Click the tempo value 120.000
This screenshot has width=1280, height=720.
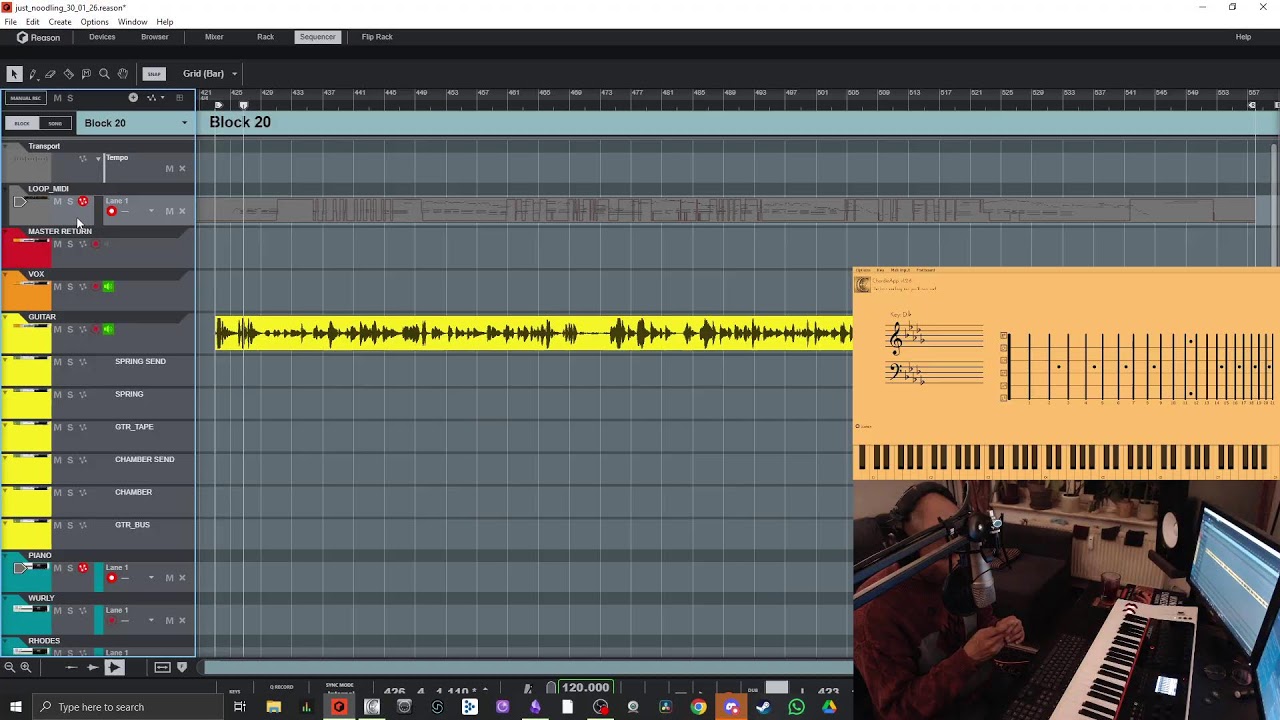point(586,688)
